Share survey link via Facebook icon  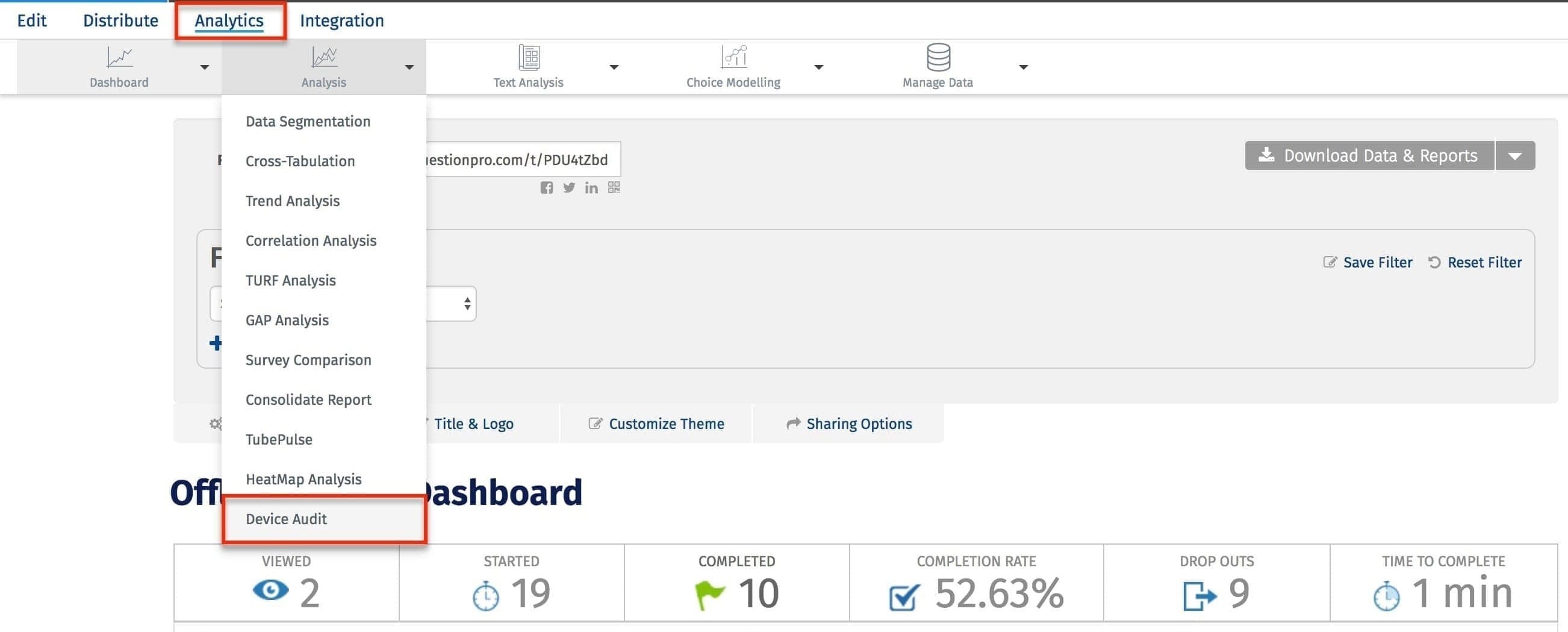pyautogui.click(x=547, y=187)
